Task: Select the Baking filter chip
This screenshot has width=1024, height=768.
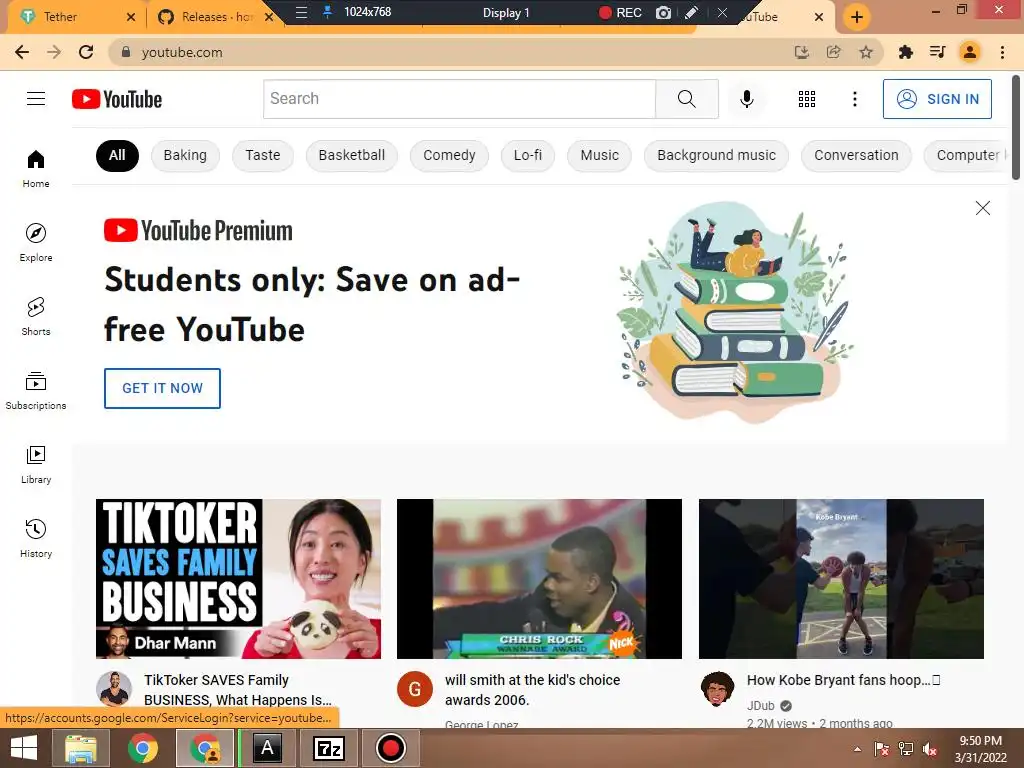Action: tap(185, 155)
